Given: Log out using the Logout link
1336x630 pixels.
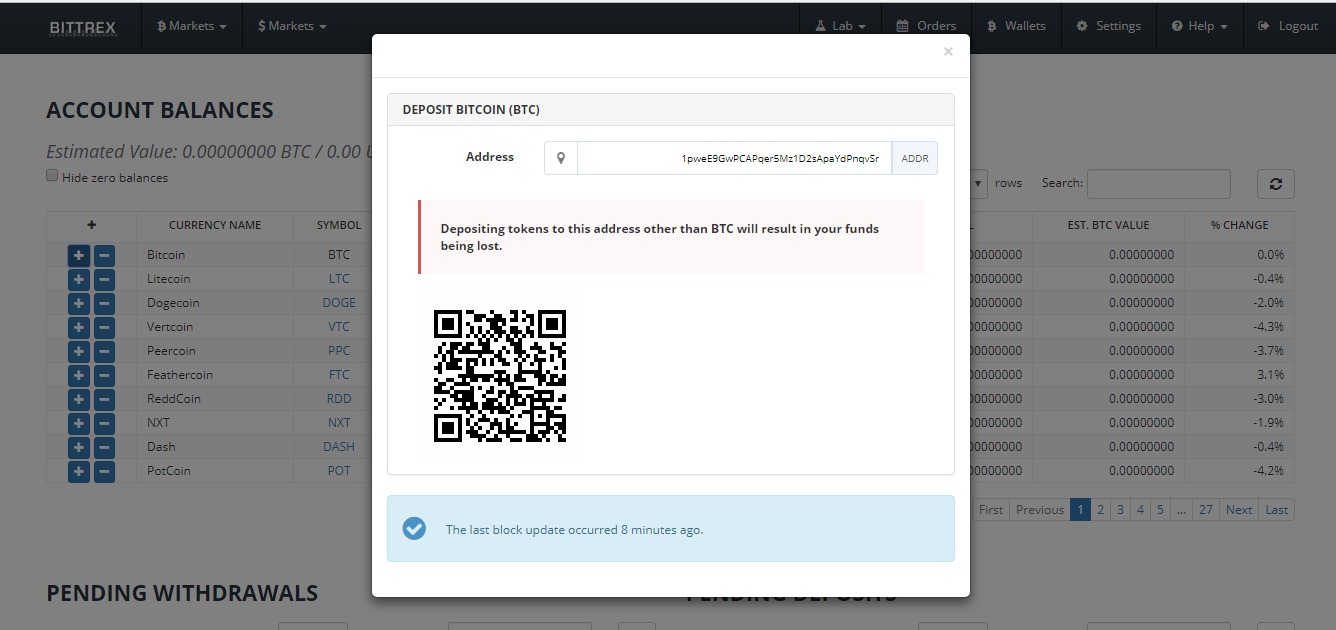Looking at the screenshot, I should click(x=1288, y=26).
